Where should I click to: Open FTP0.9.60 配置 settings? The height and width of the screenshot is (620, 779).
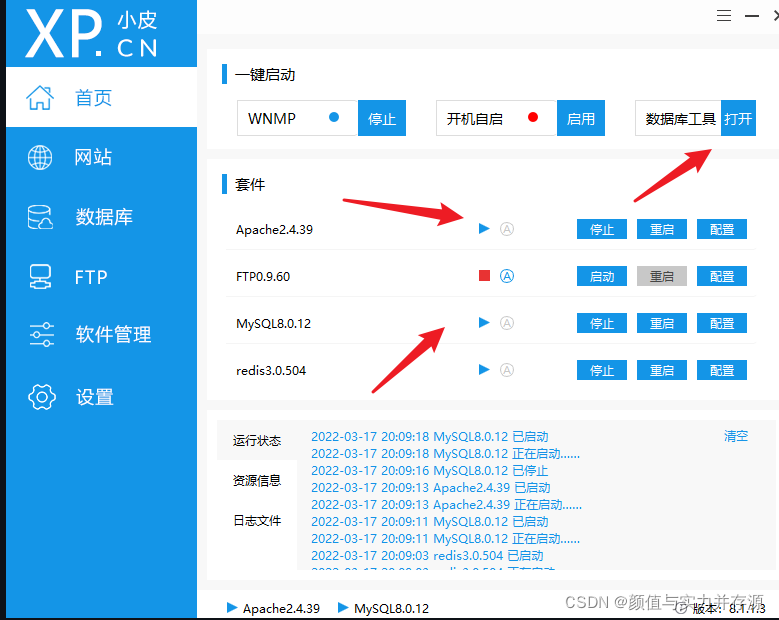[722, 276]
